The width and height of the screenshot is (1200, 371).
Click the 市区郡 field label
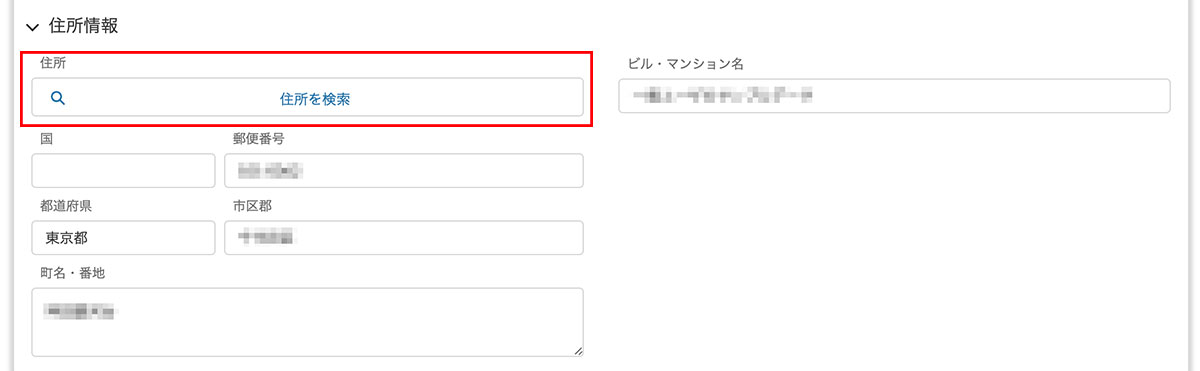[x=253, y=206]
